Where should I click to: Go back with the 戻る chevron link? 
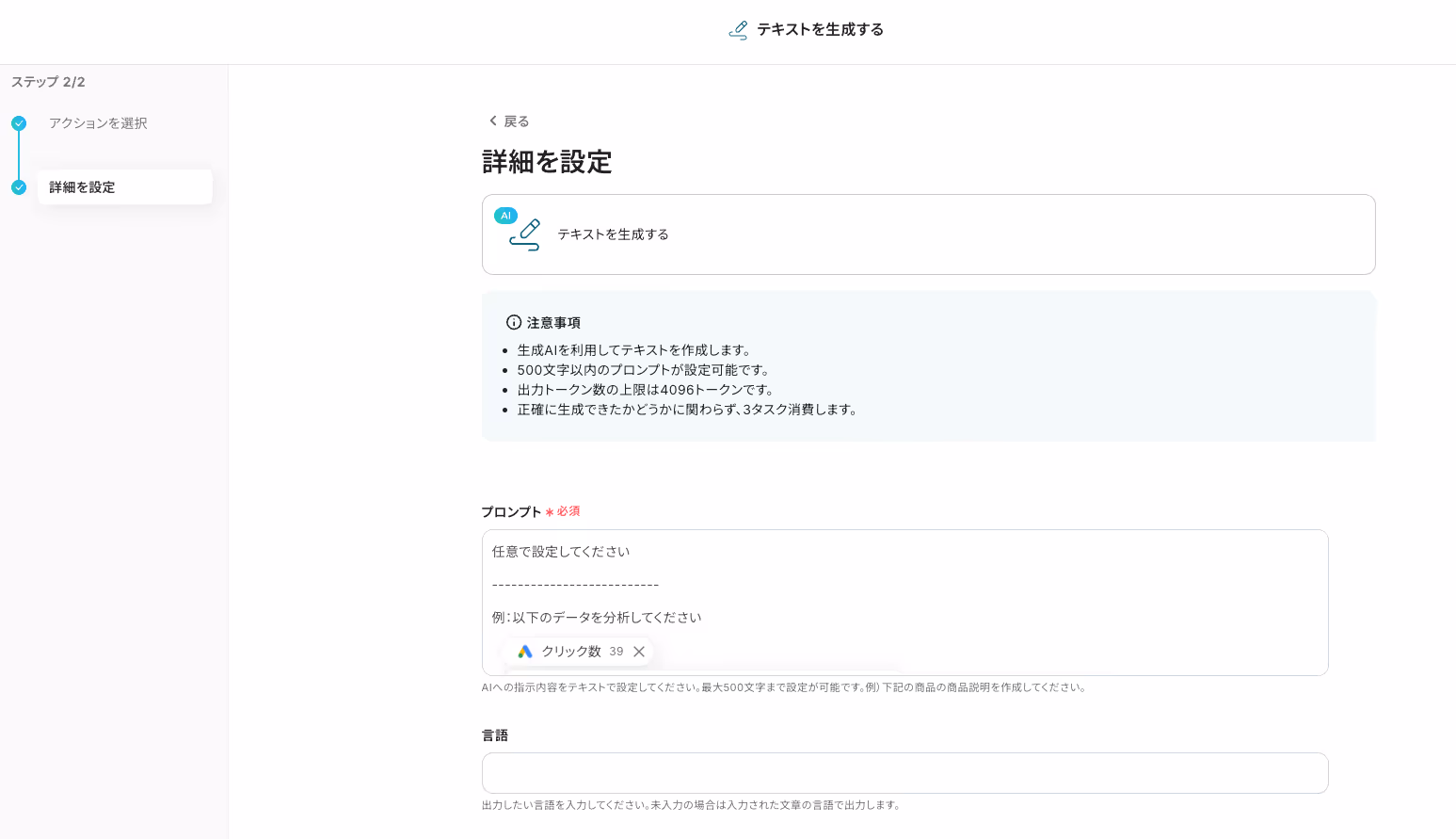pos(509,121)
